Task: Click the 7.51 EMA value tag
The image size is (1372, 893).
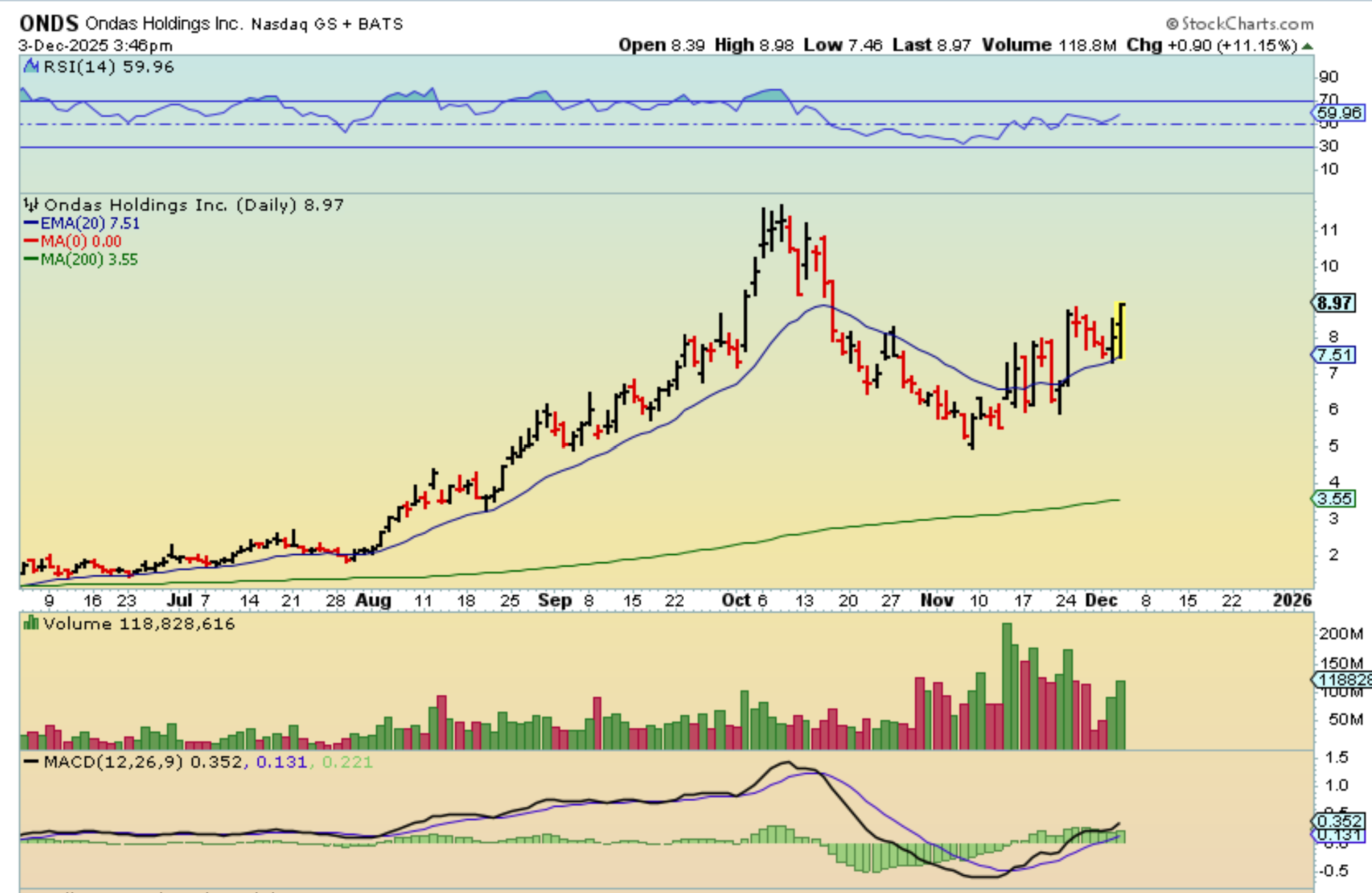Action: pos(1334,355)
